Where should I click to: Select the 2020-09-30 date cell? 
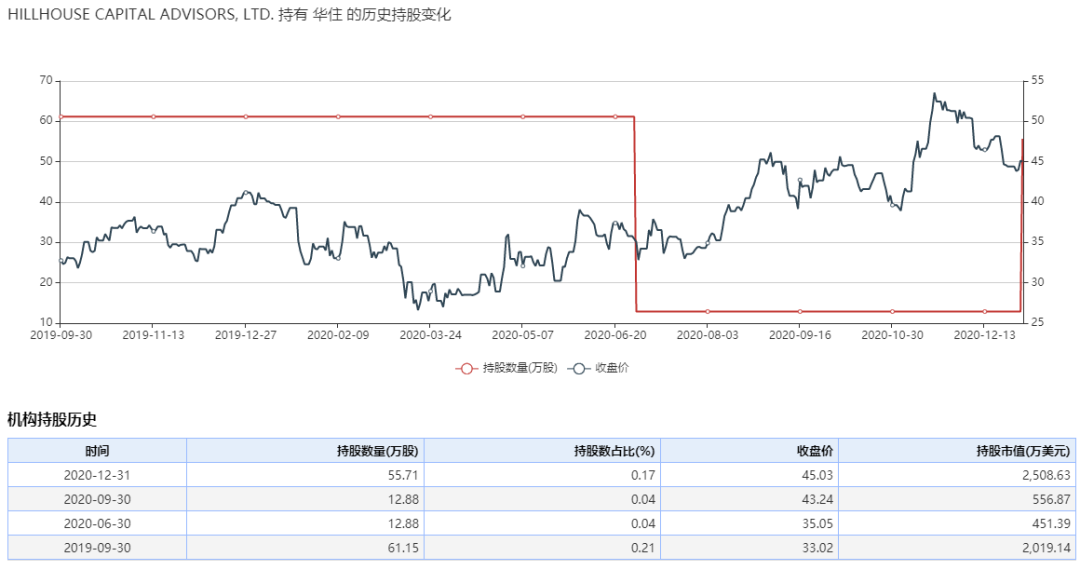click(97, 499)
